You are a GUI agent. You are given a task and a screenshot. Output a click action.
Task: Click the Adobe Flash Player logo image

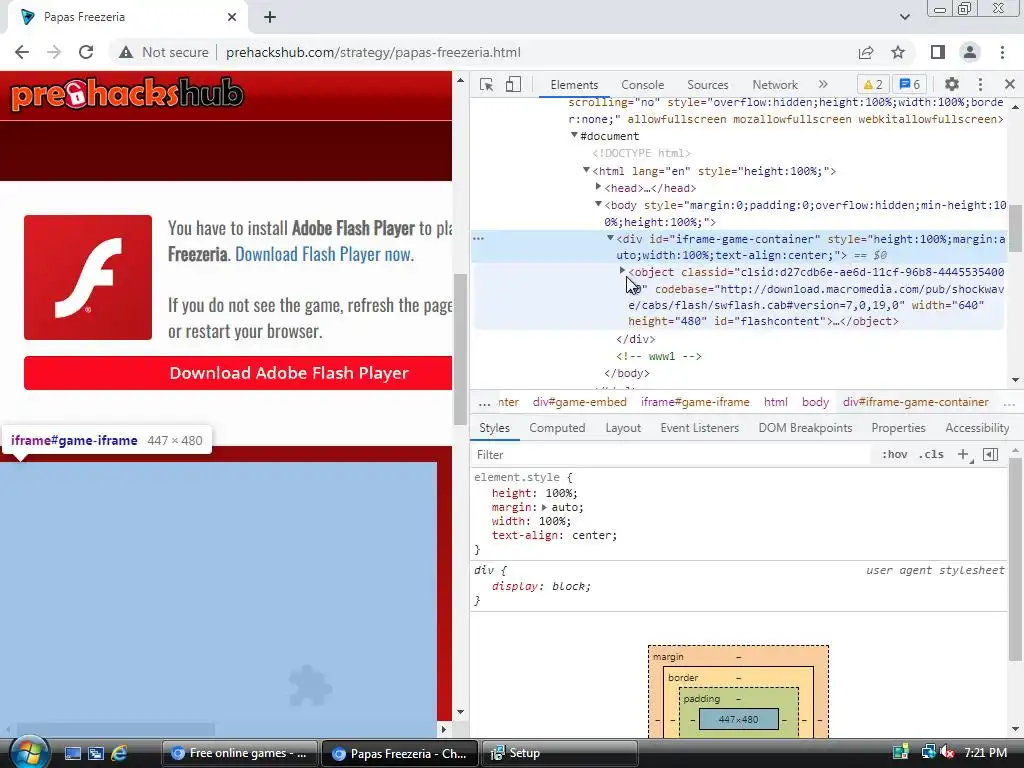pyautogui.click(x=88, y=278)
